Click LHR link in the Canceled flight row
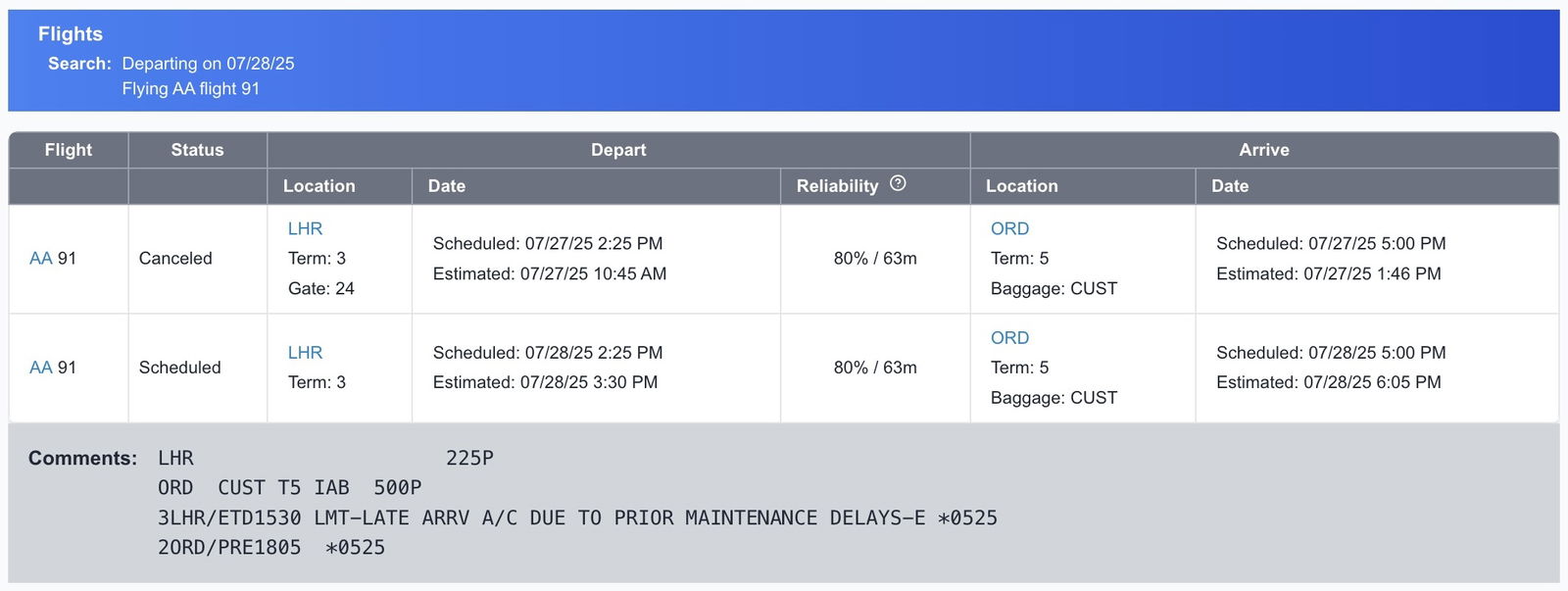 [305, 228]
